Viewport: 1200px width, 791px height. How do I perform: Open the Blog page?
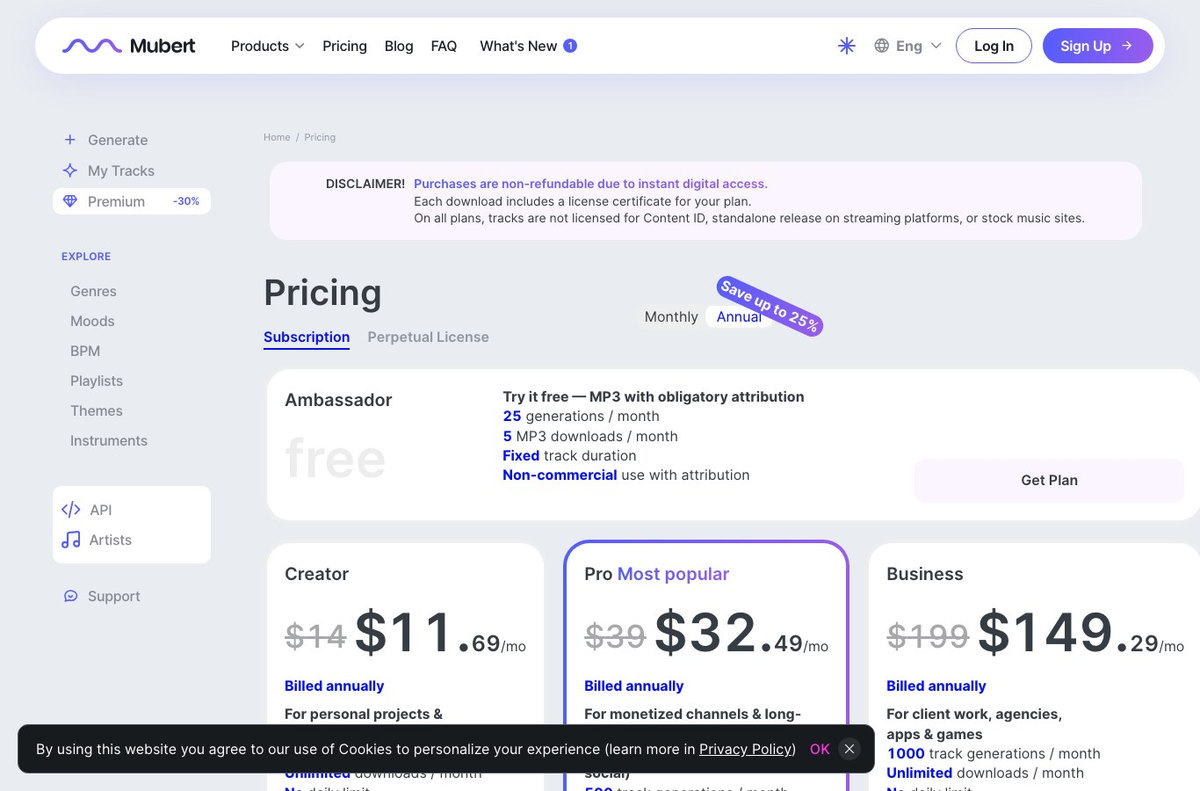[399, 46]
